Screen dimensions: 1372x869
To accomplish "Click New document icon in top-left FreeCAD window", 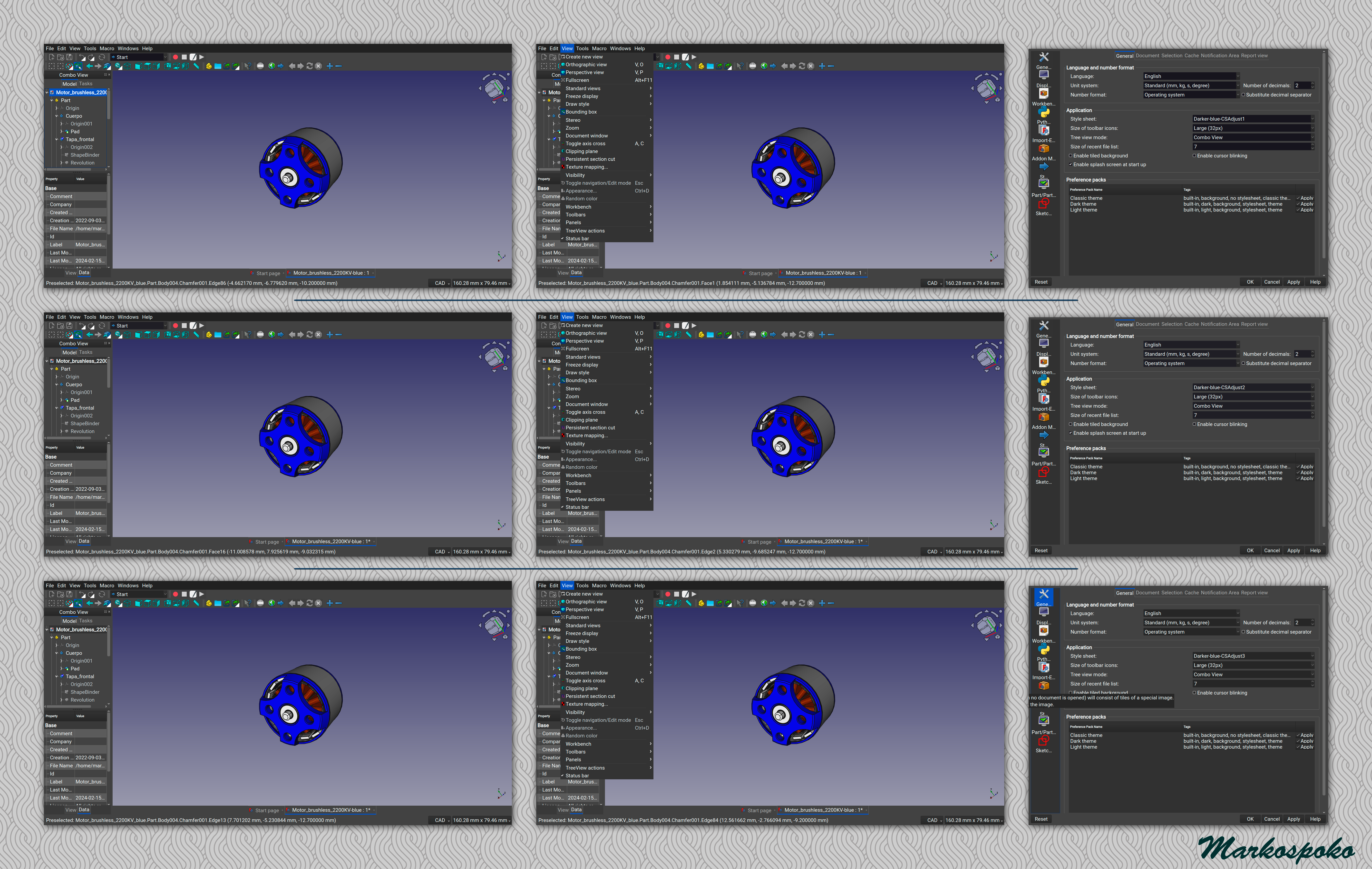I will click(52, 57).
